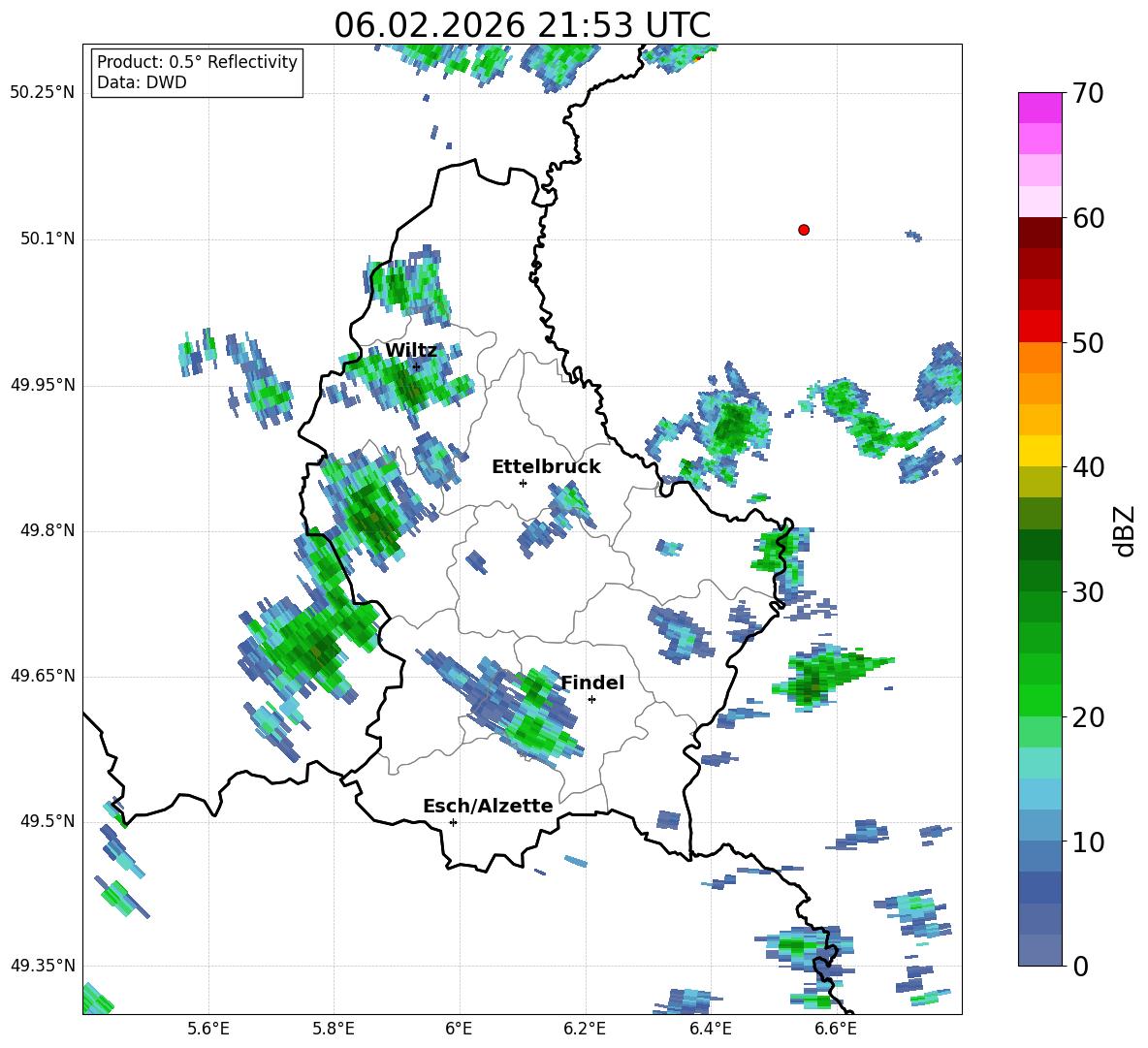Pick the yellow colorbar swatch just above 40 dBZ
Image resolution: width=1148 pixels, height=1048 pixels.
(x=1040, y=450)
